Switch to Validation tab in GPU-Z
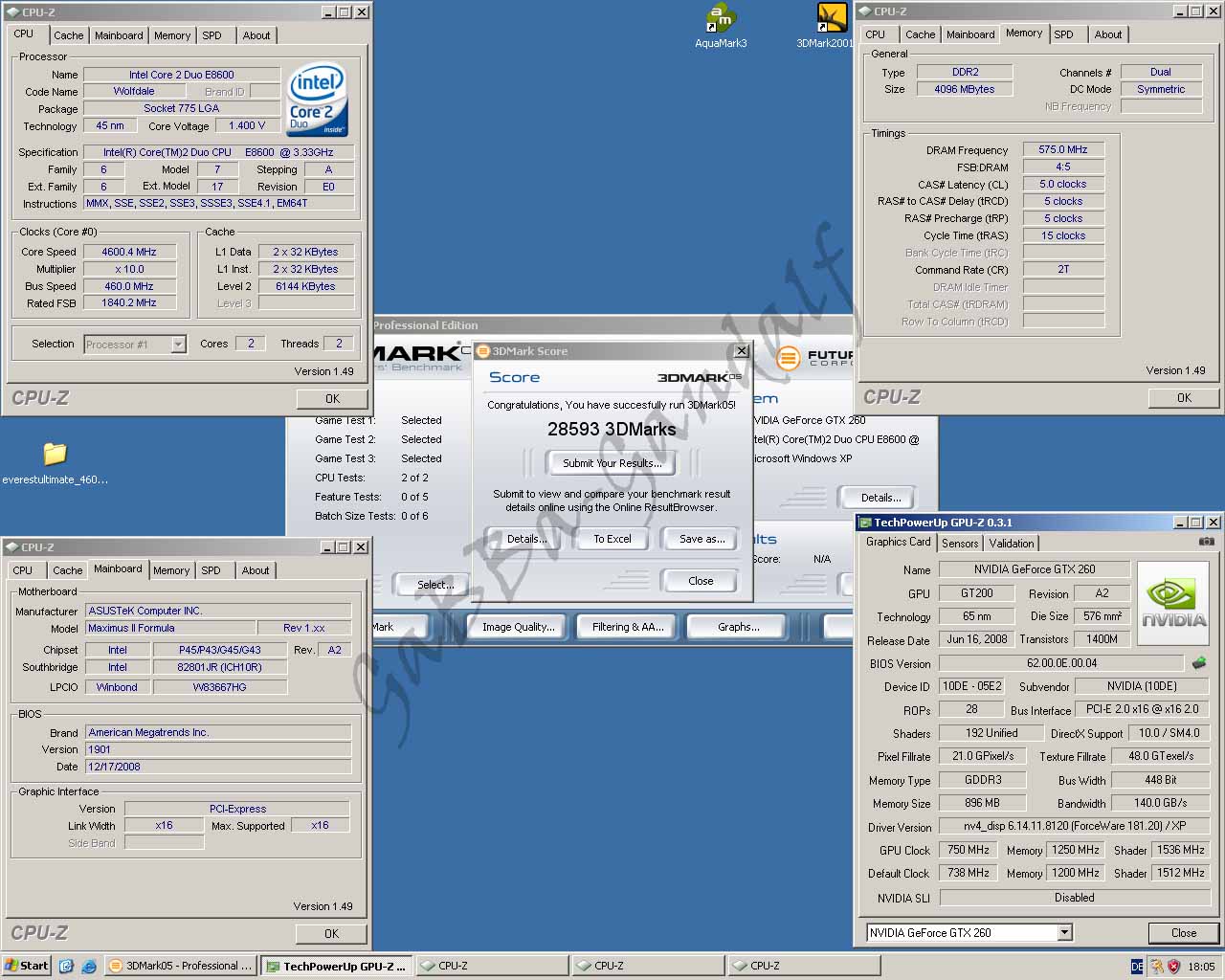Viewport: 1225px width, 980px height. coord(1012,543)
